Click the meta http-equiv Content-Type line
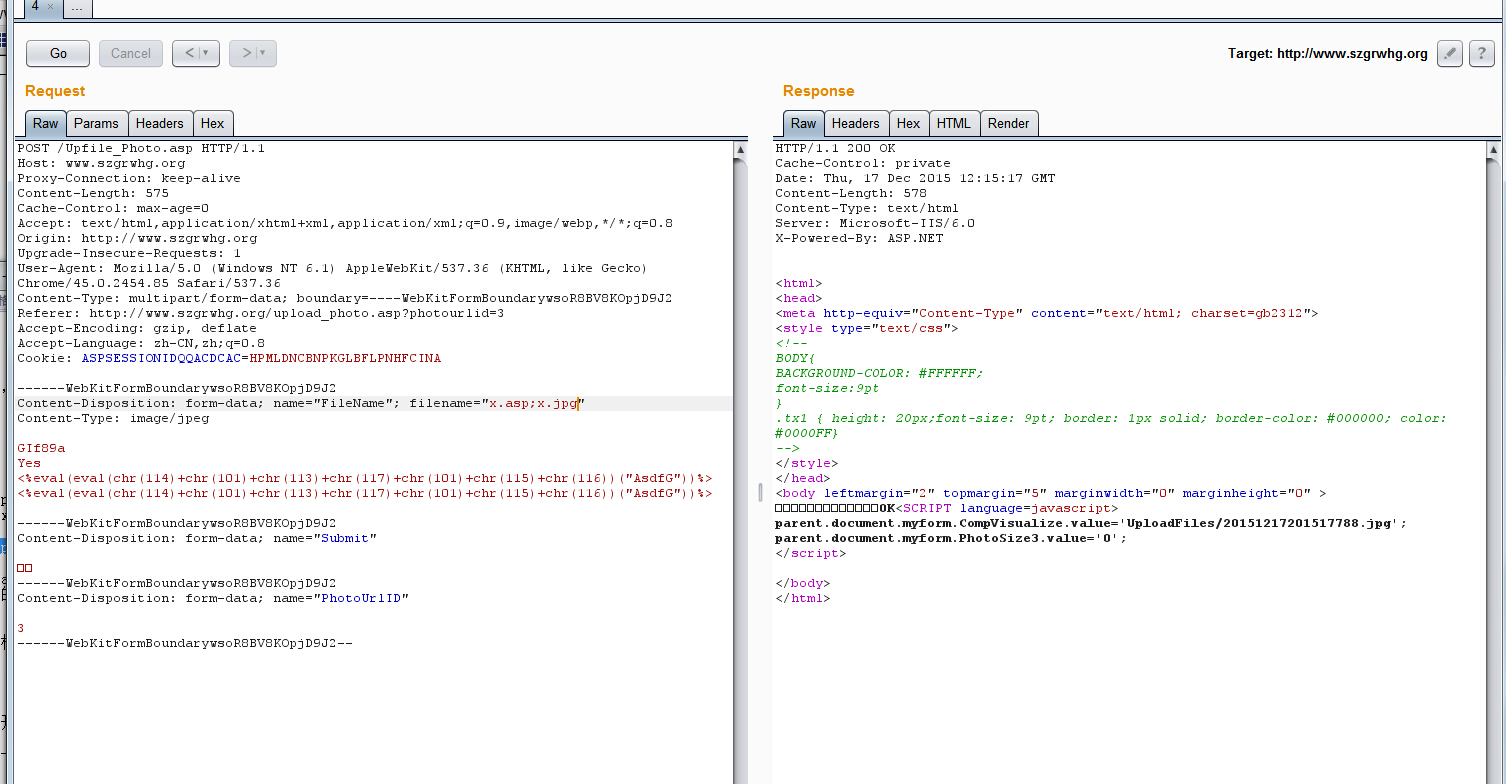The width and height of the screenshot is (1506, 784). point(1046,313)
